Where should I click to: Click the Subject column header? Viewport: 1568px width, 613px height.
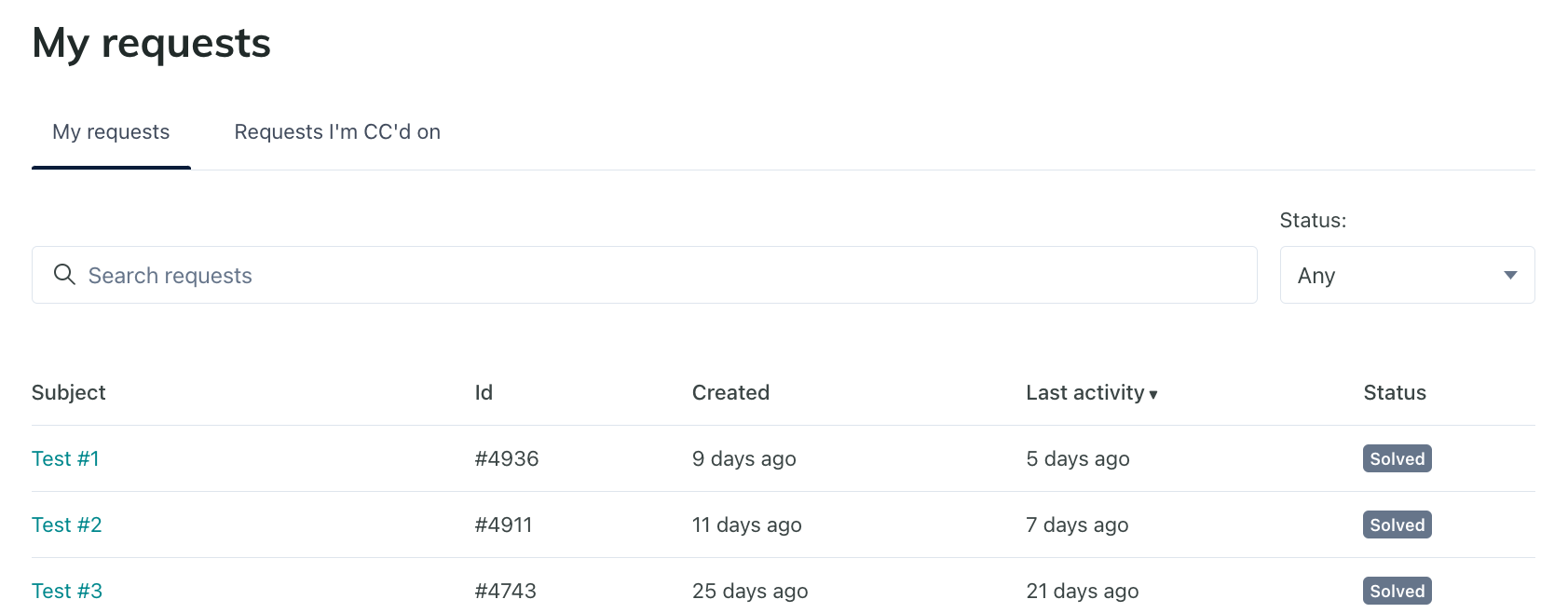tap(69, 392)
